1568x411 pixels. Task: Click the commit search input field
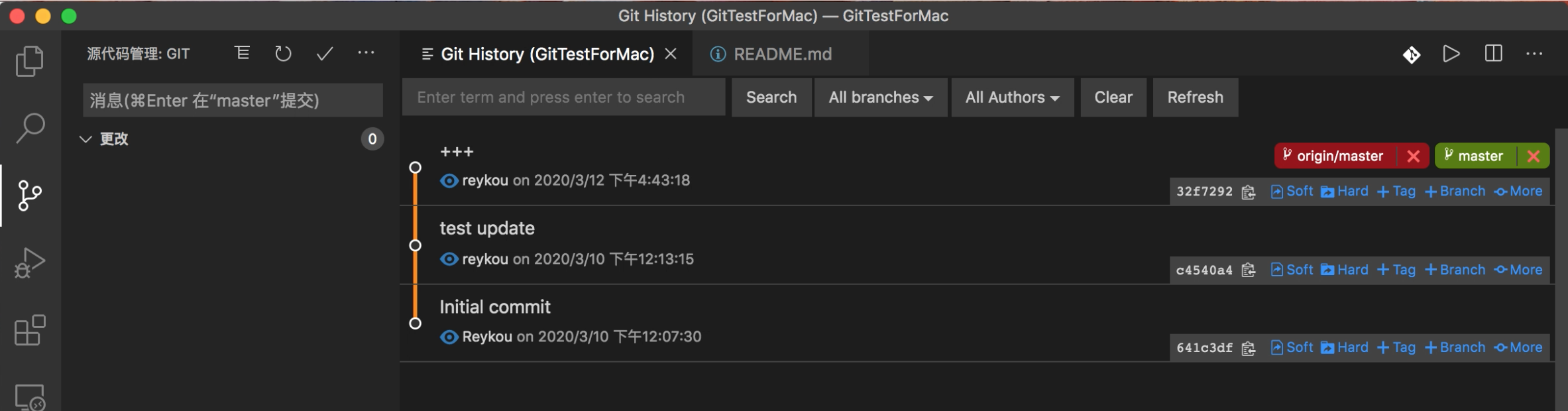564,97
